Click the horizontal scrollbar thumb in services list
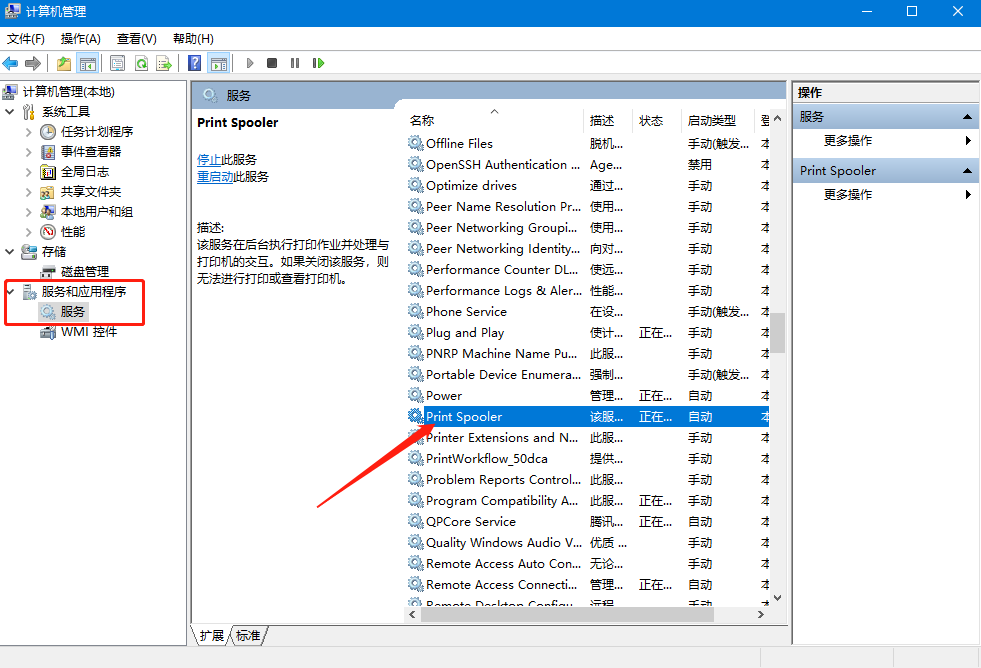This screenshot has width=981, height=668. pyautogui.click(x=567, y=615)
